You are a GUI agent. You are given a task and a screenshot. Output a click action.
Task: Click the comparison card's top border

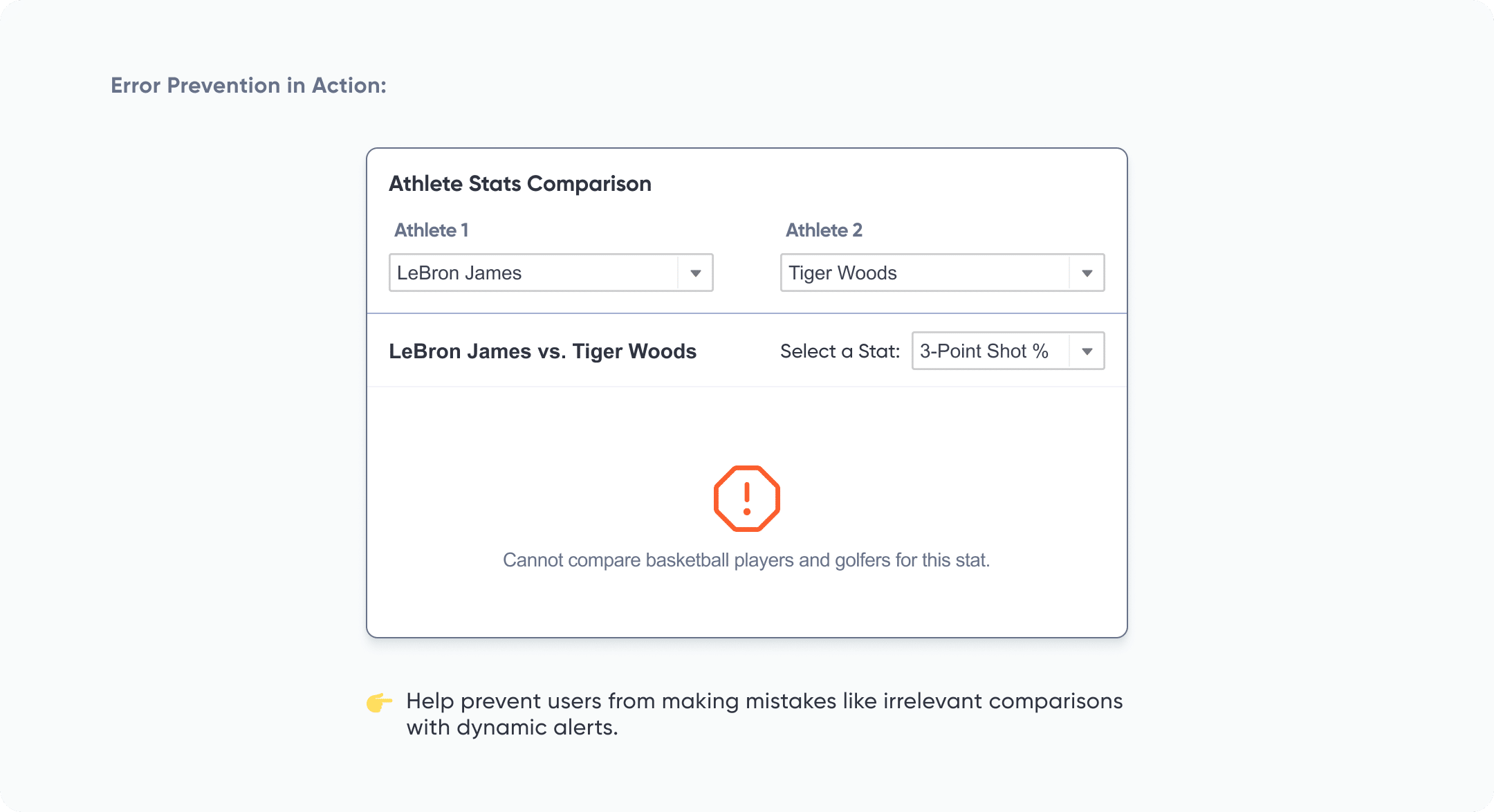(747, 148)
